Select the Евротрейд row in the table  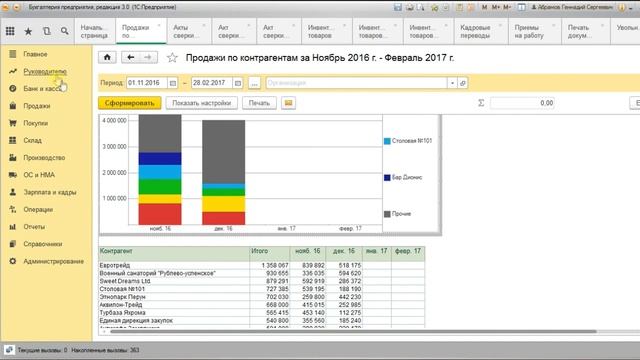262,265
